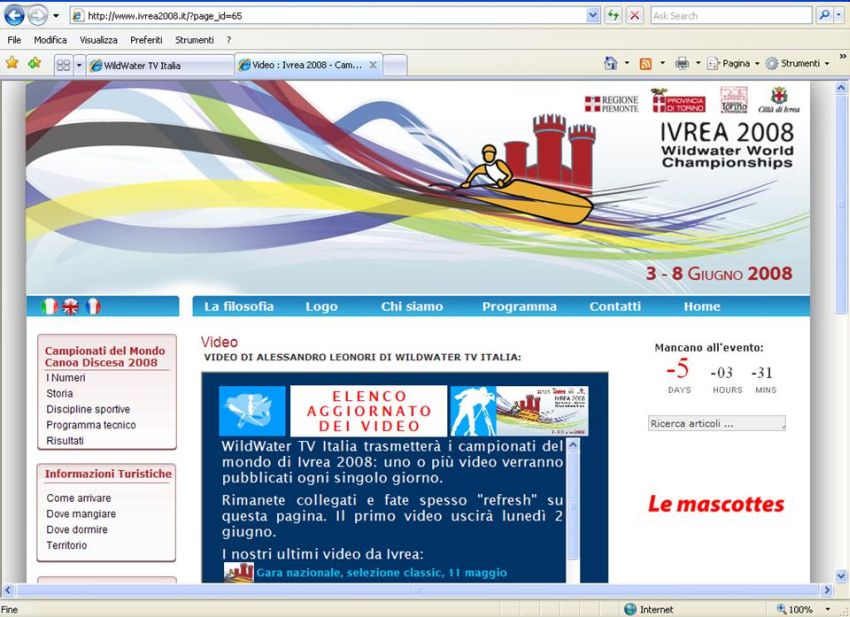The height and width of the screenshot is (617, 850).
Task: Switch site language to French flag
Action: tap(93, 306)
